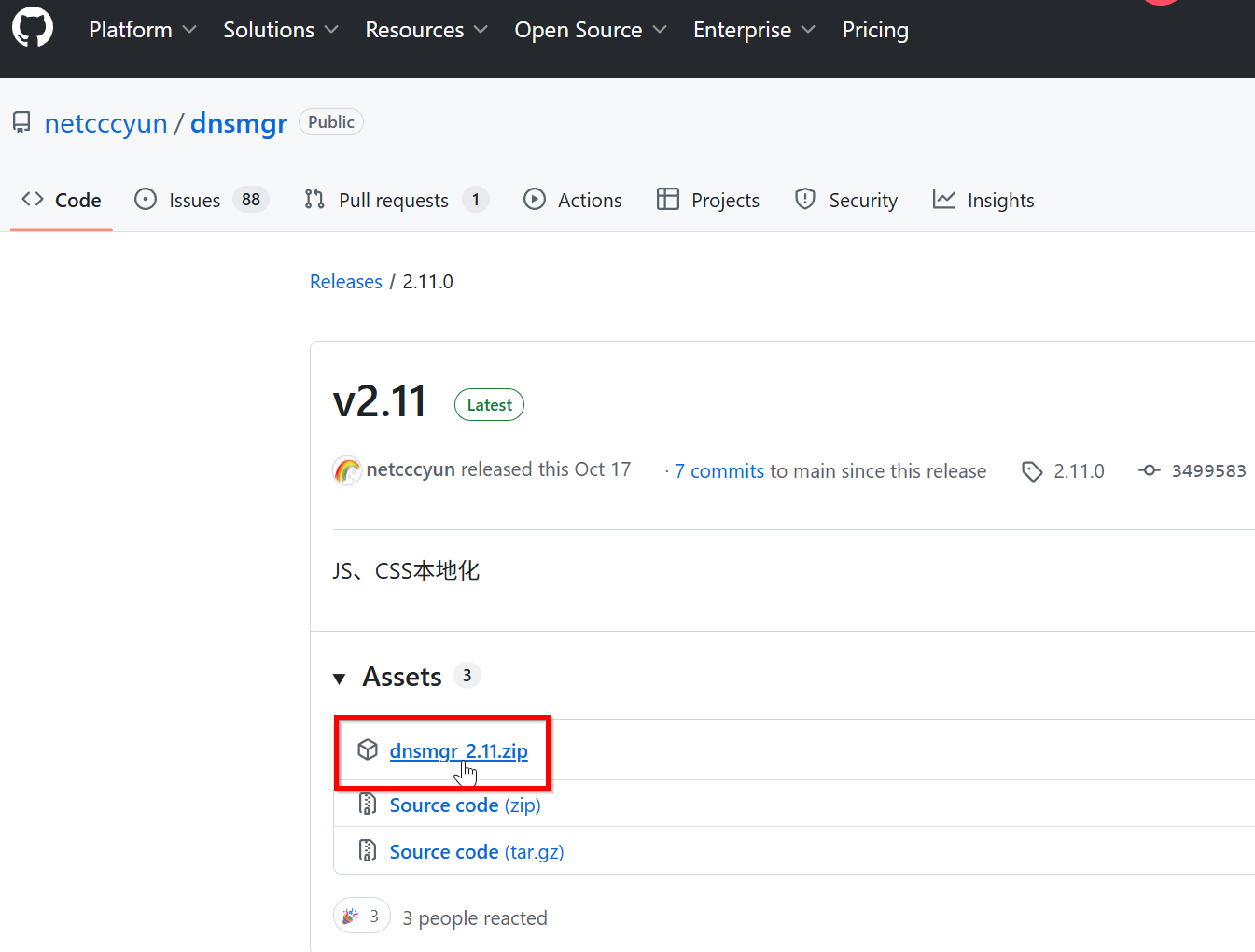Click the Assets count 3 badge

(x=467, y=676)
